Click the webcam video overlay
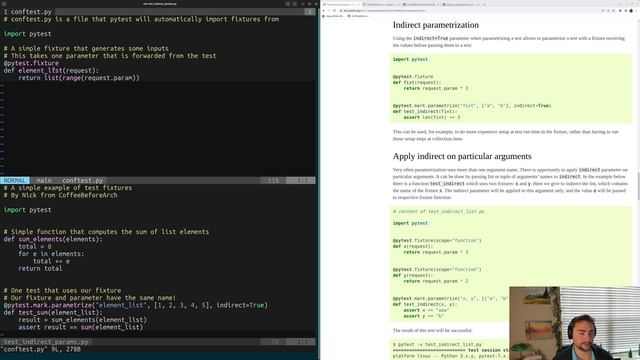640x360 pixels. (x=575, y=323)
